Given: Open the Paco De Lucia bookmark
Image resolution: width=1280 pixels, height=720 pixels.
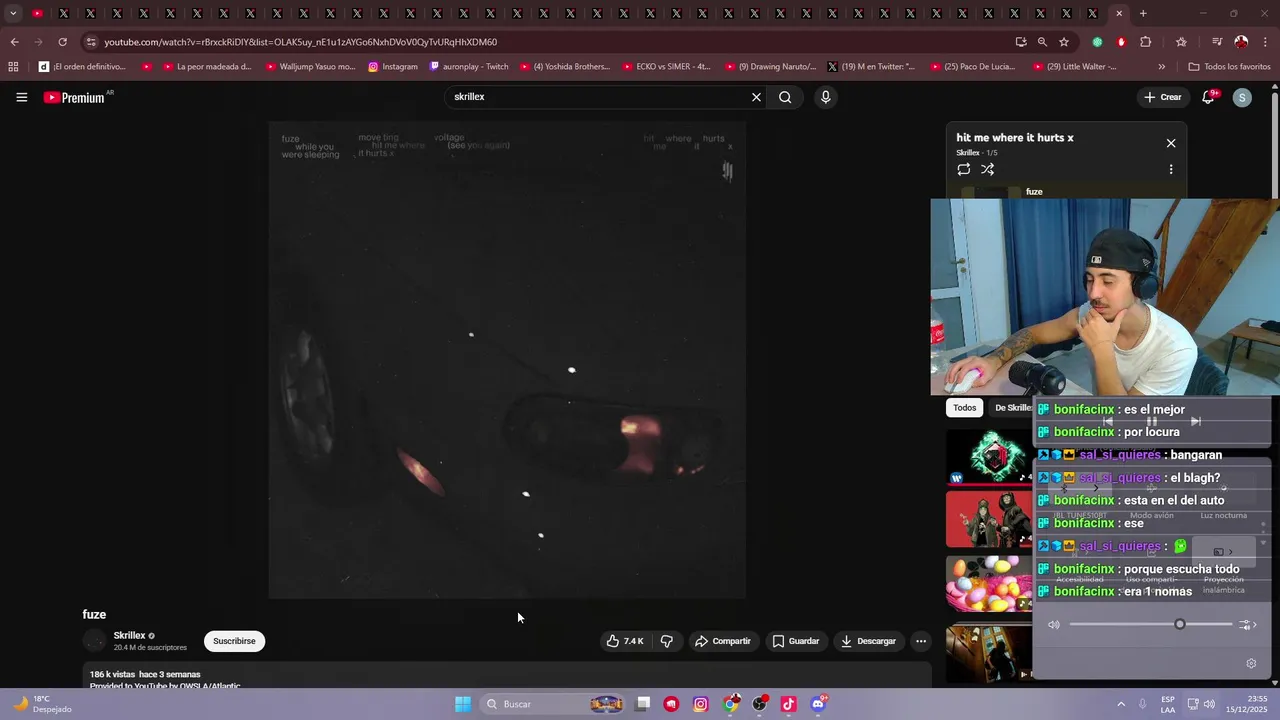Looking at the screenshot, I should pos(972,67).
